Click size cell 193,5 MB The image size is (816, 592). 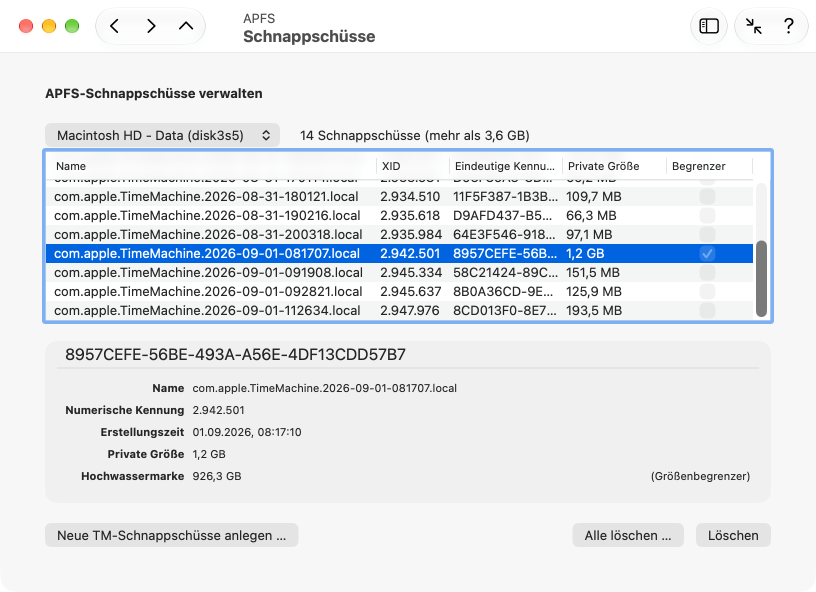click(594, 311)
